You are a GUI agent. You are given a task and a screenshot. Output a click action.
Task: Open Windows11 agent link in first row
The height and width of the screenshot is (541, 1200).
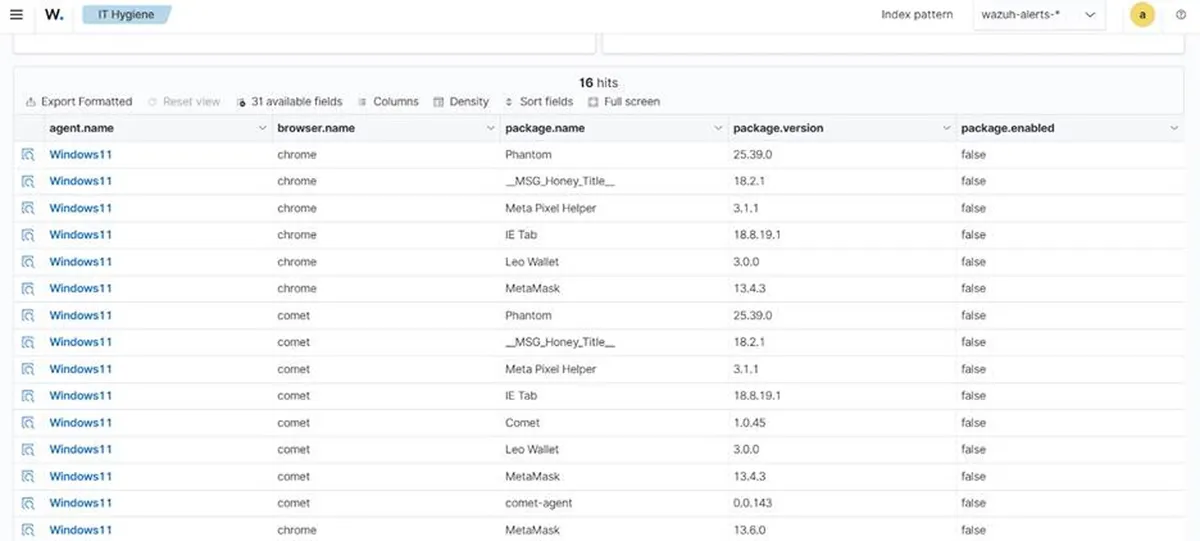(x=81, y=154)
